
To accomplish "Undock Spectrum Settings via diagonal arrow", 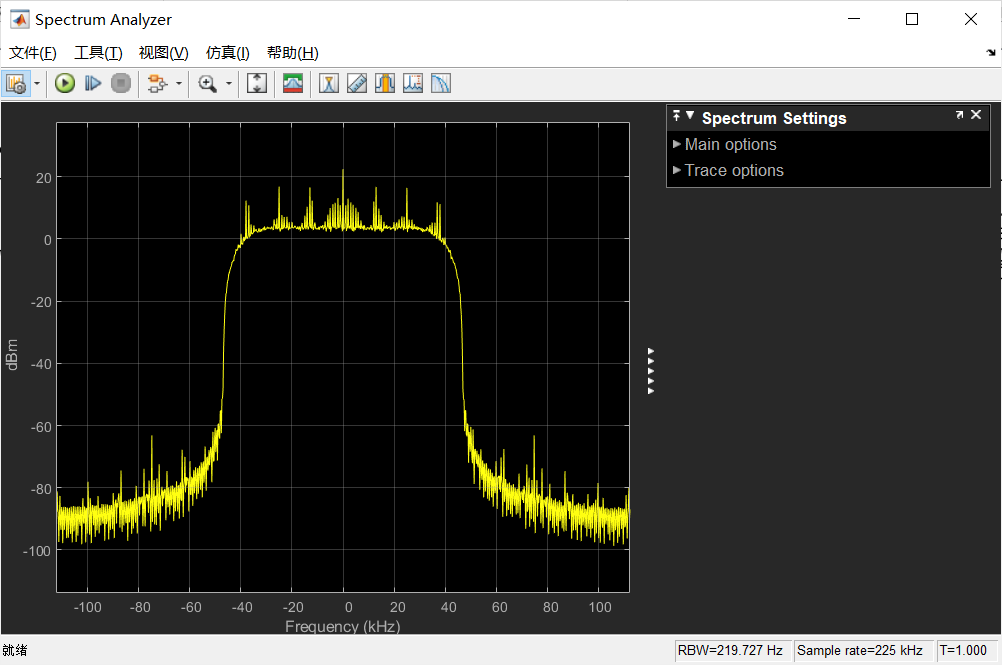I will click(x=959, y=115).
